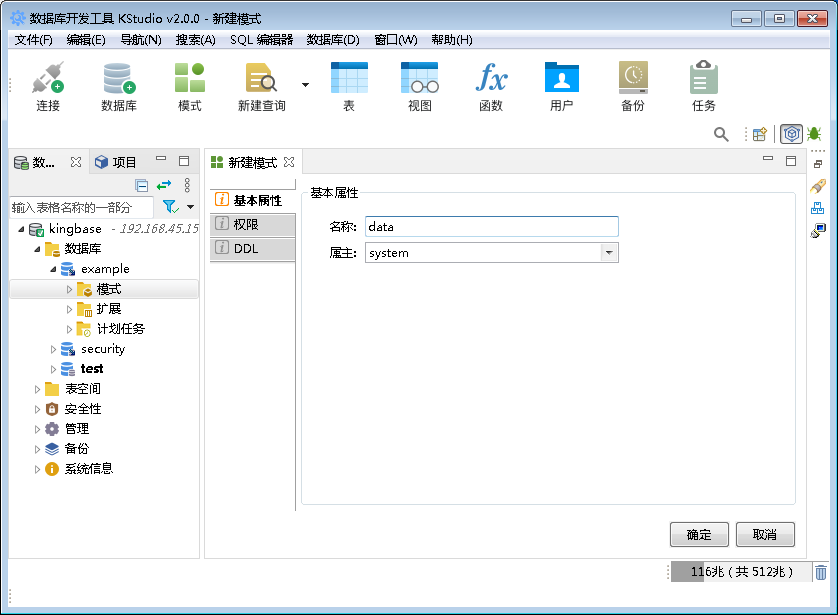Toggle the link-with-editor arrows icon
Viewport: 838px width, 615px height.
[x=163, y=185]
